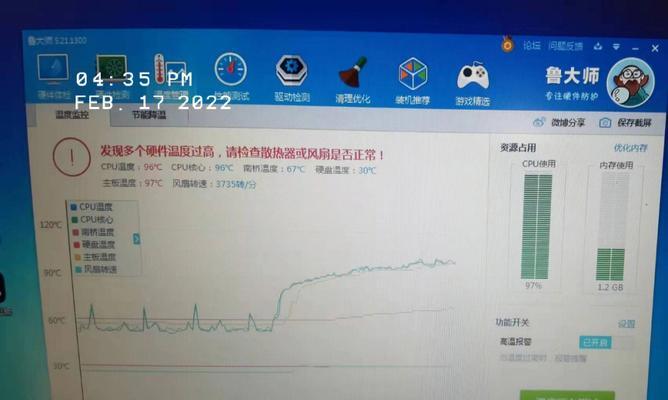668x400 pixels.
Task: Click the overheating warning message in red
Action: [242, 152]
